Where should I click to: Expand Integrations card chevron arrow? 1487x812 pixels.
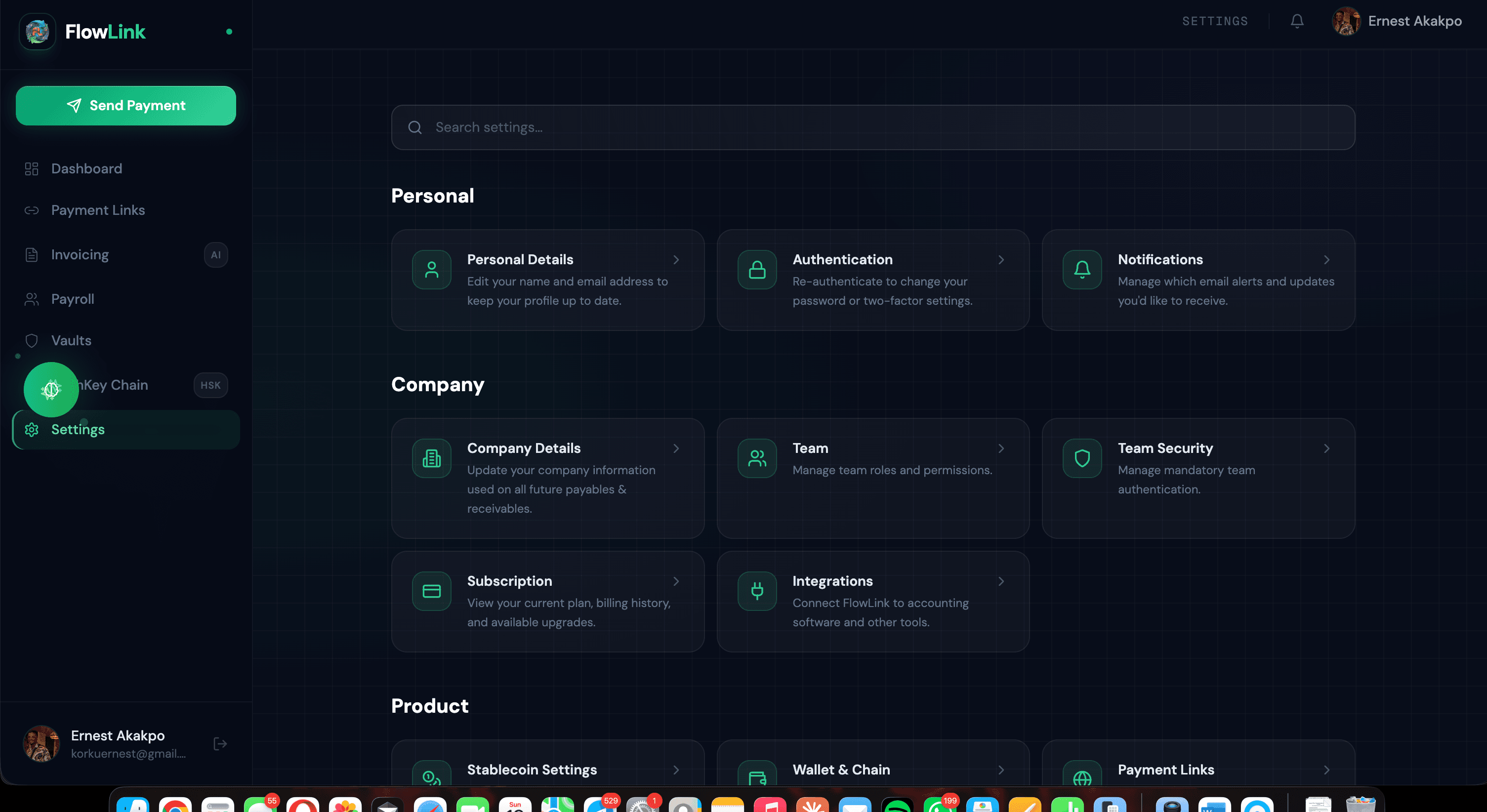(x=1001, y=581)
